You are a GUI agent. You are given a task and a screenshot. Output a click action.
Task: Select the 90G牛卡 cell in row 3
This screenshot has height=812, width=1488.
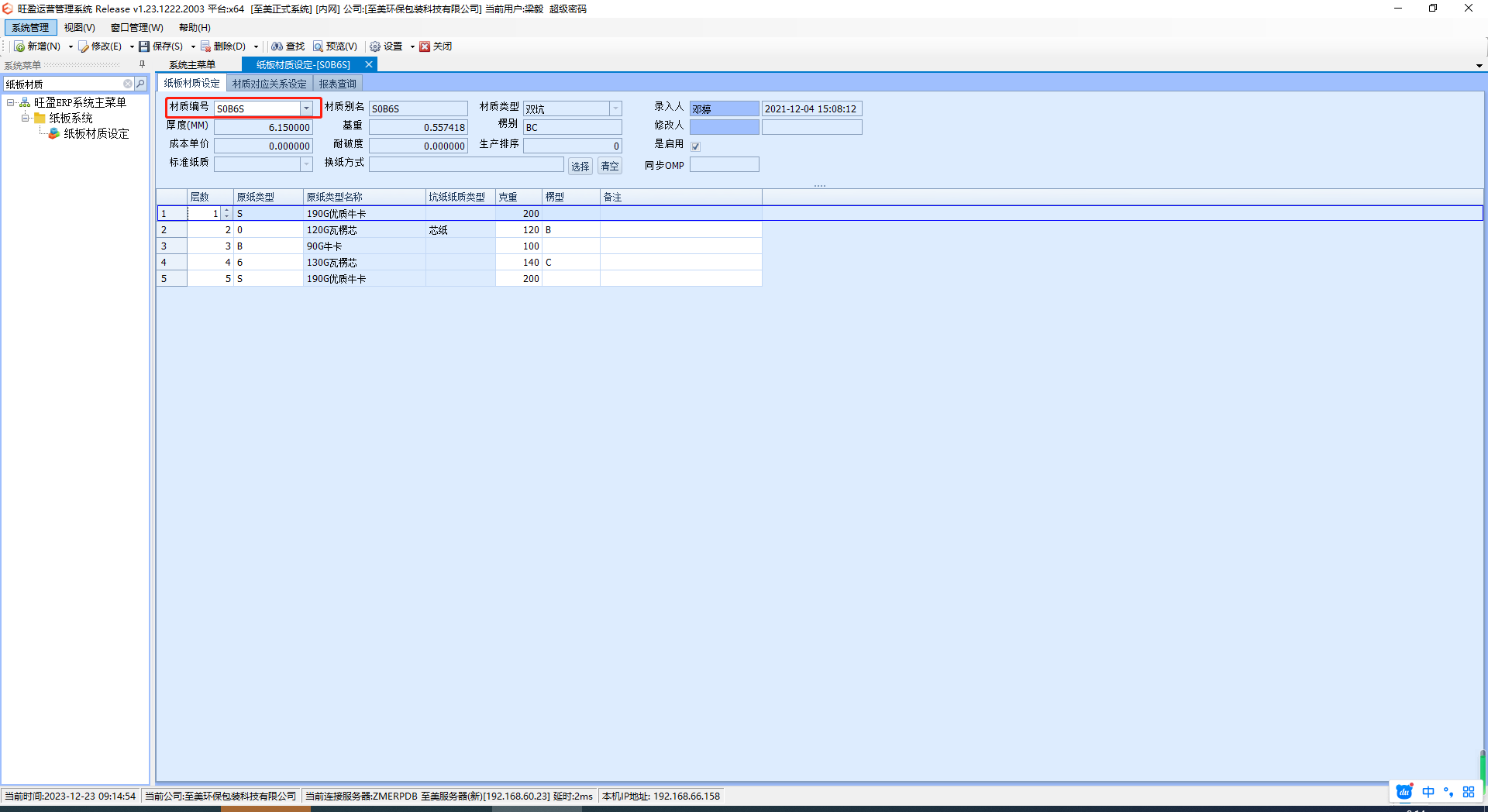(x=364, y=246)
